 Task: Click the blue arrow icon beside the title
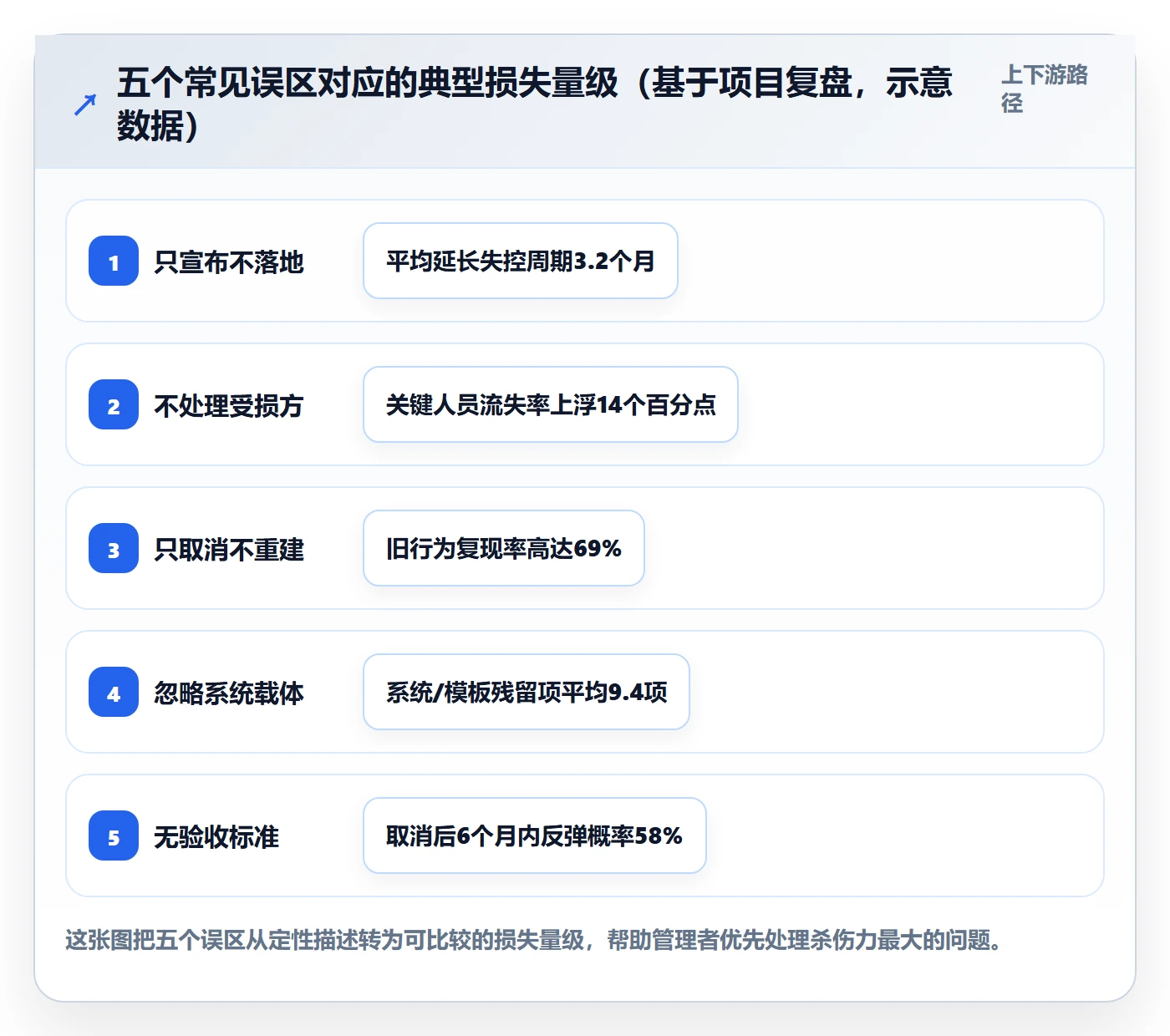85,104
